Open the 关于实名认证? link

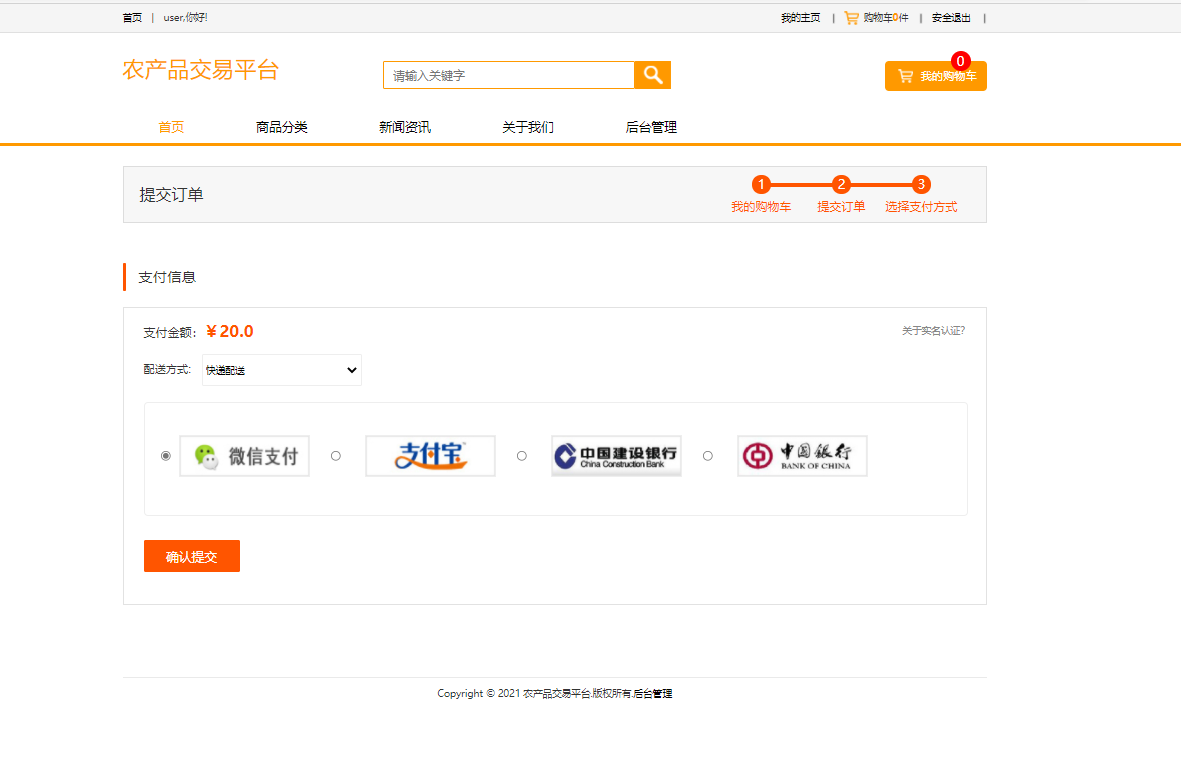(933, 331)
